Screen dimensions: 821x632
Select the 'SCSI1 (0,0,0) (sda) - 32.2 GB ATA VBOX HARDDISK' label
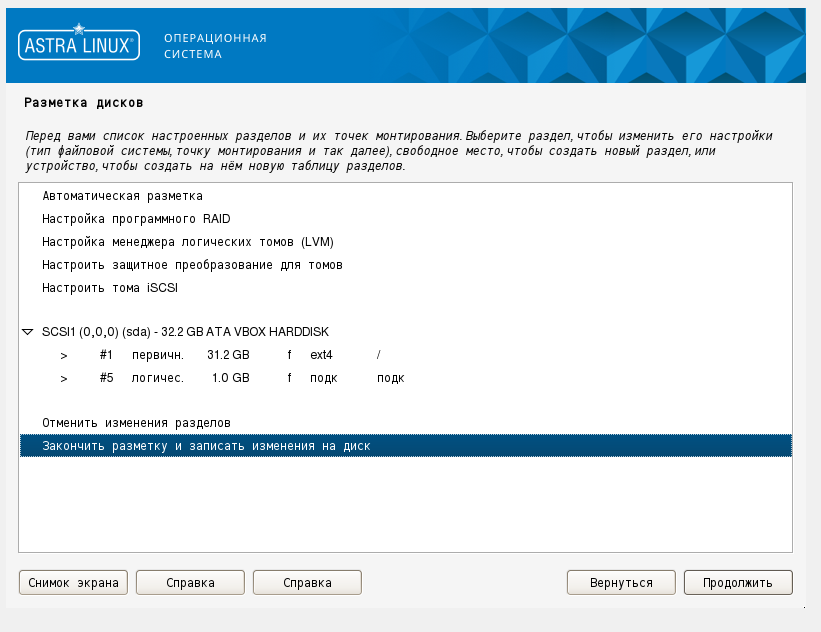(185, 332)
